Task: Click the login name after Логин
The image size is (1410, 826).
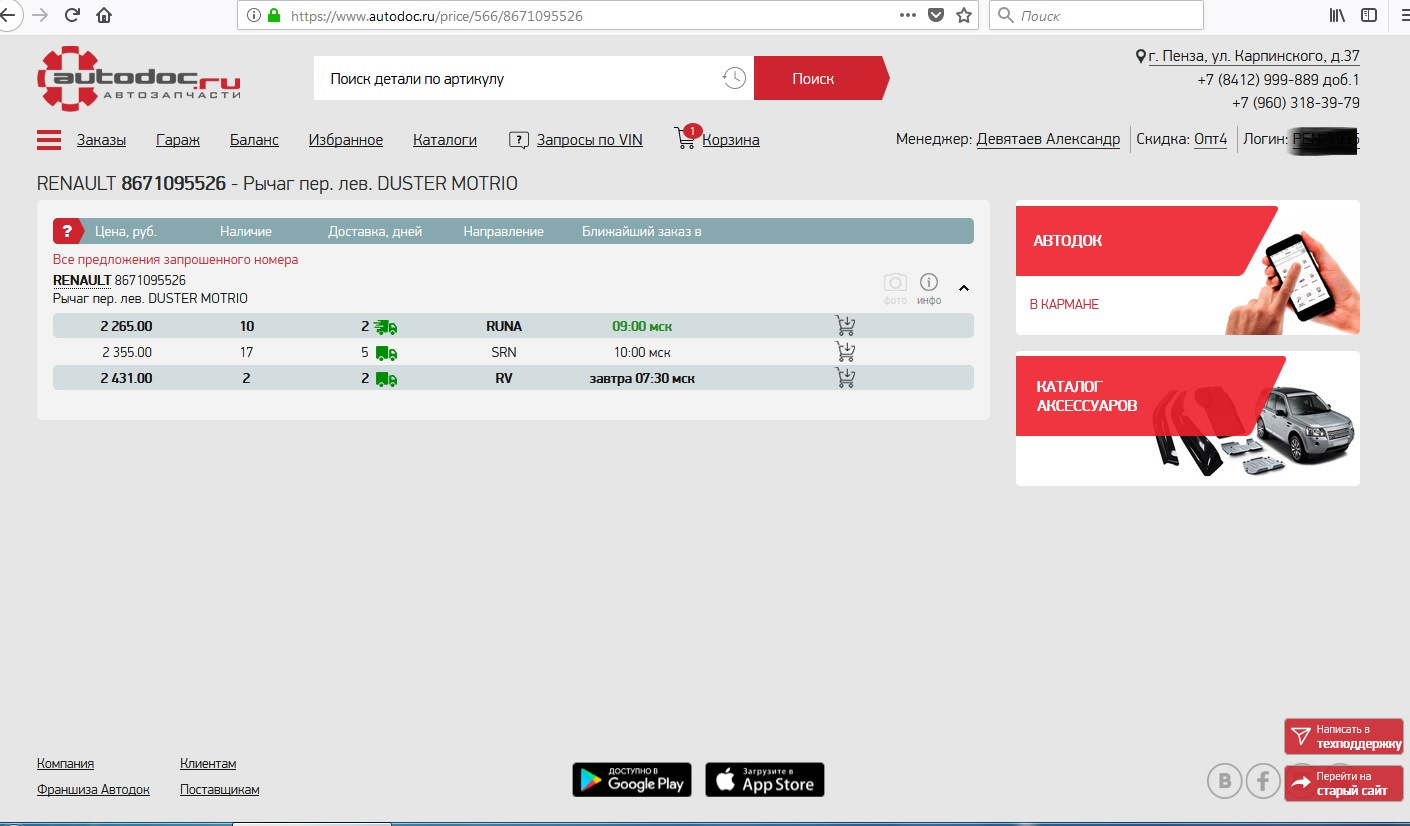Action: tap(1326, 139)
